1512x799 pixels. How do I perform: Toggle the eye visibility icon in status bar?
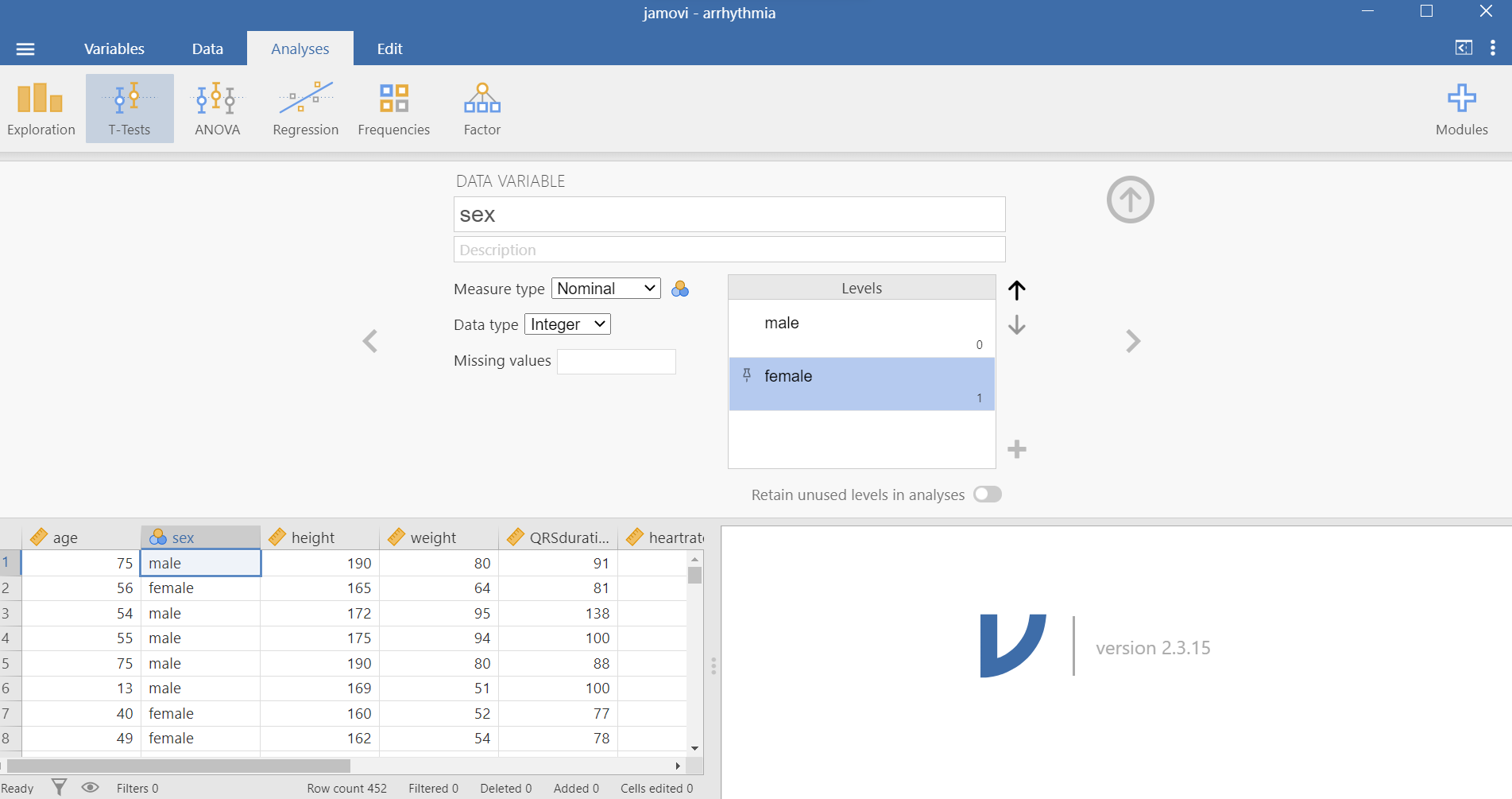pyautogui.click(x=91, y=787)
